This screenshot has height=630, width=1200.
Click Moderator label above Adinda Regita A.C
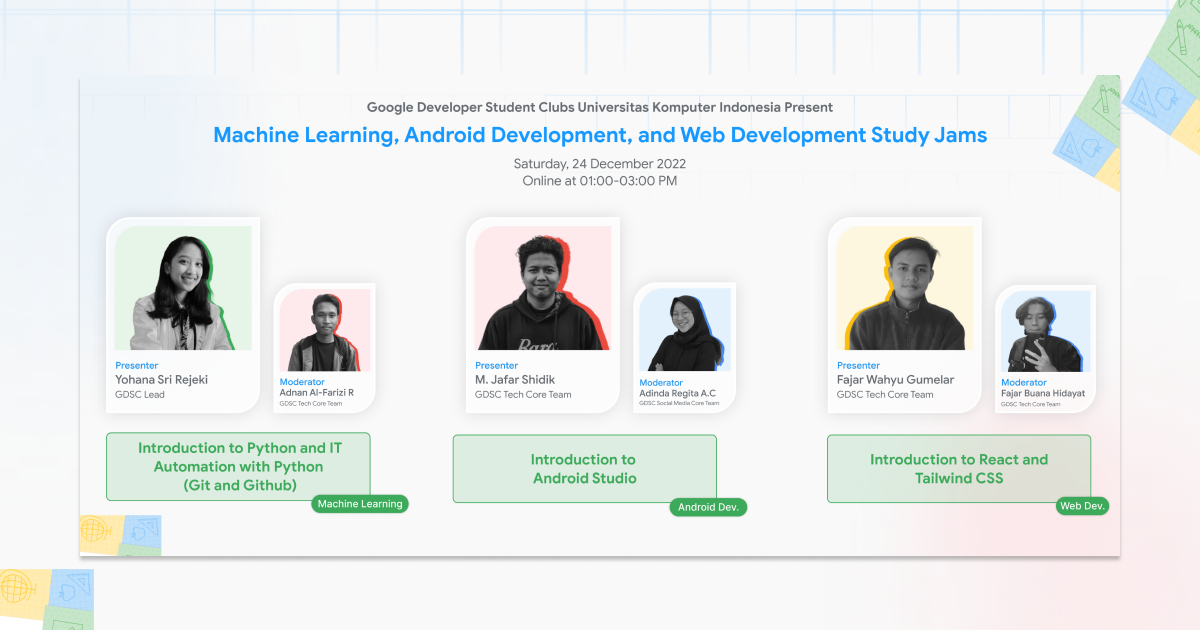click(661, 382)
